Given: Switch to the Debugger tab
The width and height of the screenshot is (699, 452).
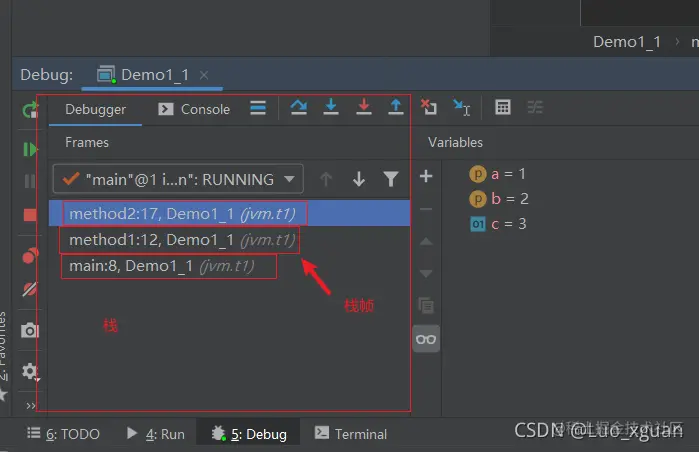Looking at the screenshot, I should pos(95,109).
